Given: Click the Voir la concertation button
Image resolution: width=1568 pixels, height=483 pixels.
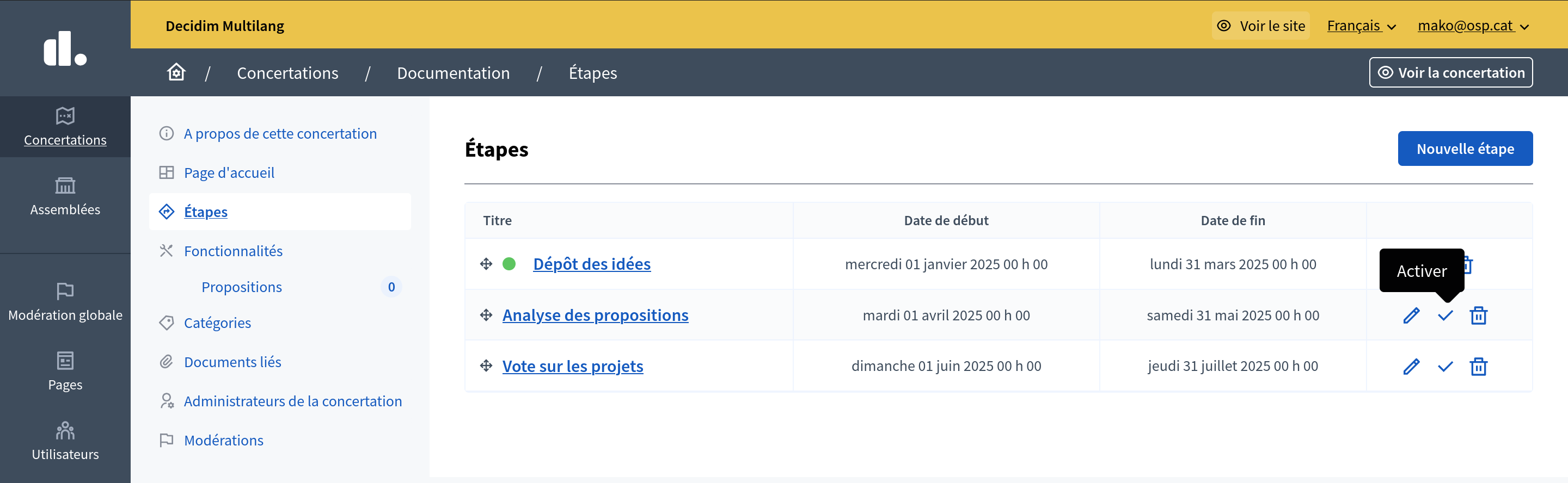Looking at the screenshot, I should point(1450,72).
